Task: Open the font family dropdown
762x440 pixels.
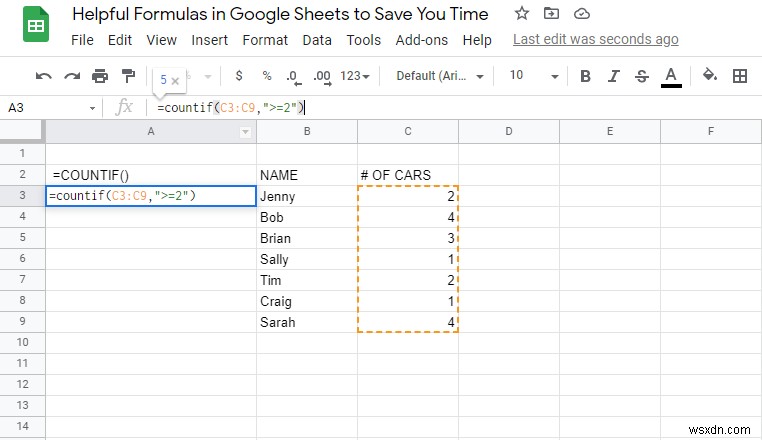Action: (440, 76)
